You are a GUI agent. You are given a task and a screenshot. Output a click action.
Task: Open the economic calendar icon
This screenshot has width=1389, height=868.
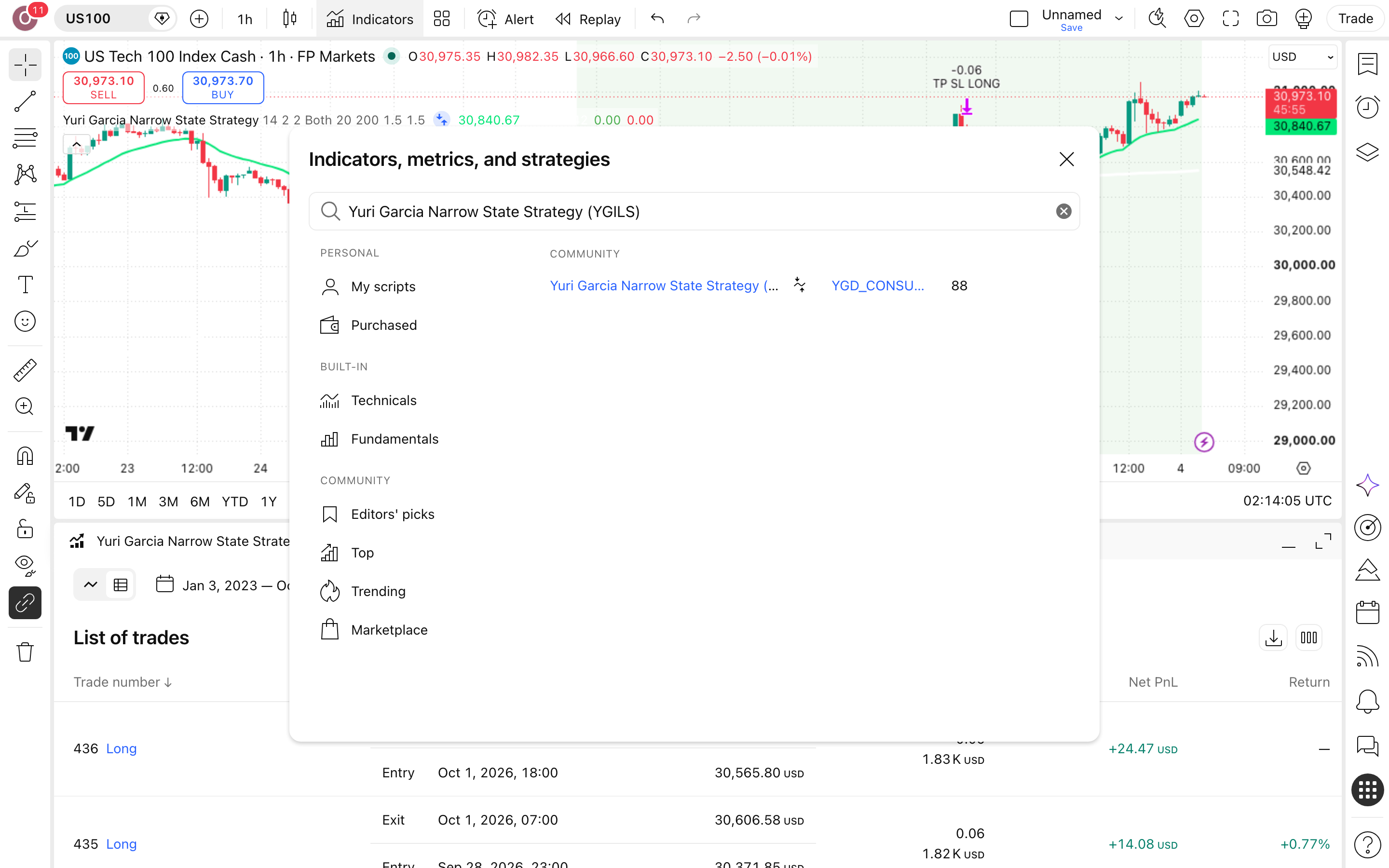click(1367, 612)
